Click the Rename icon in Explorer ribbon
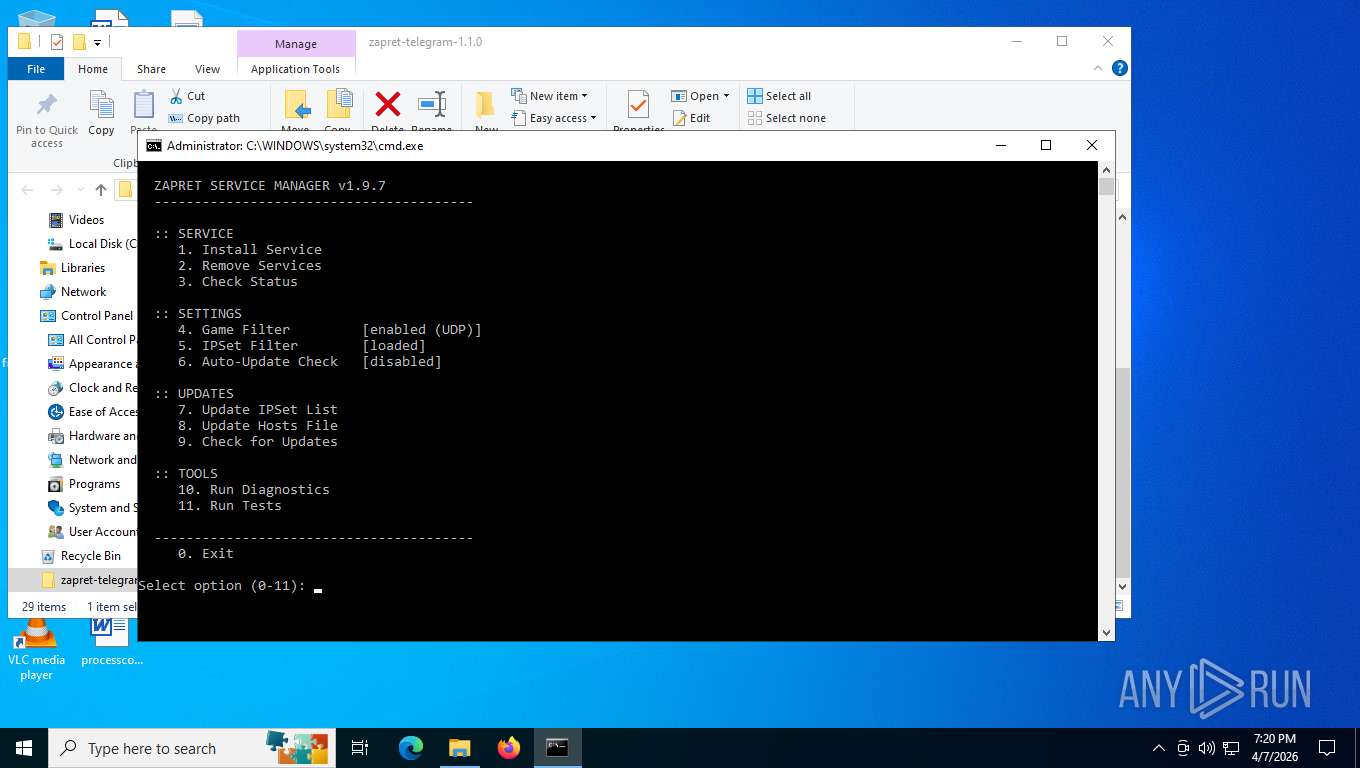This screenshot has height=768, width=1360. coord(432,104)
